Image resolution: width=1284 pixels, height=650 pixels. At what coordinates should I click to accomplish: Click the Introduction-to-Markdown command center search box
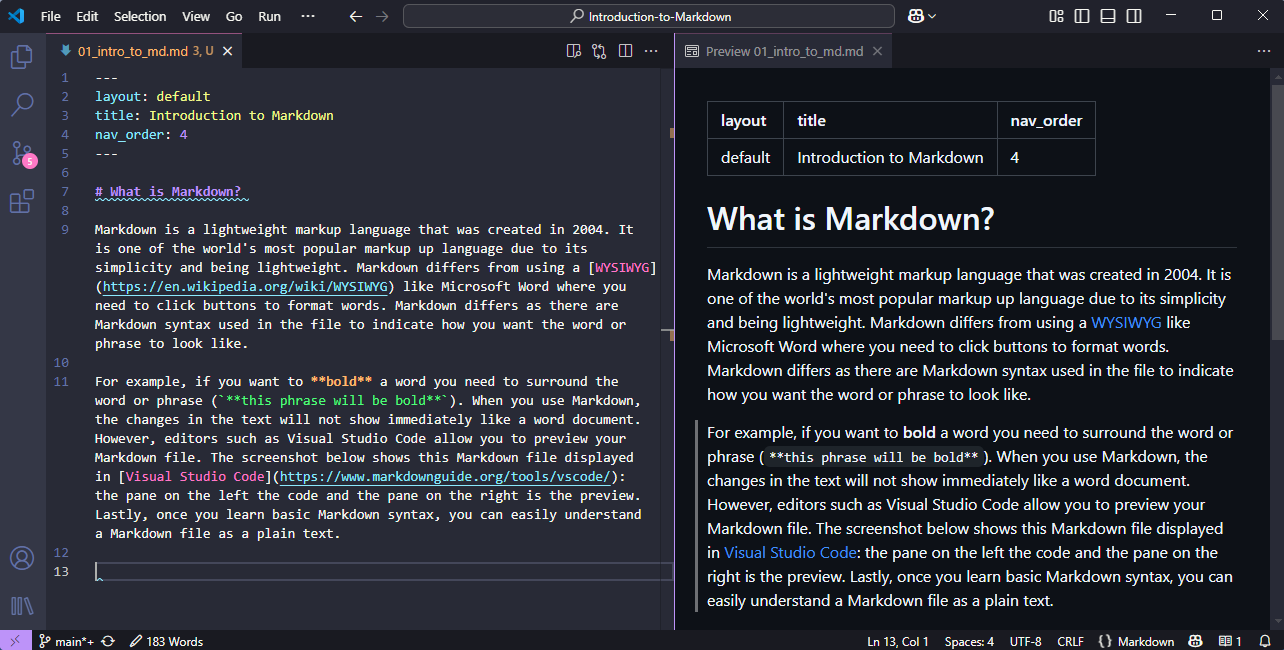(649, 16)
